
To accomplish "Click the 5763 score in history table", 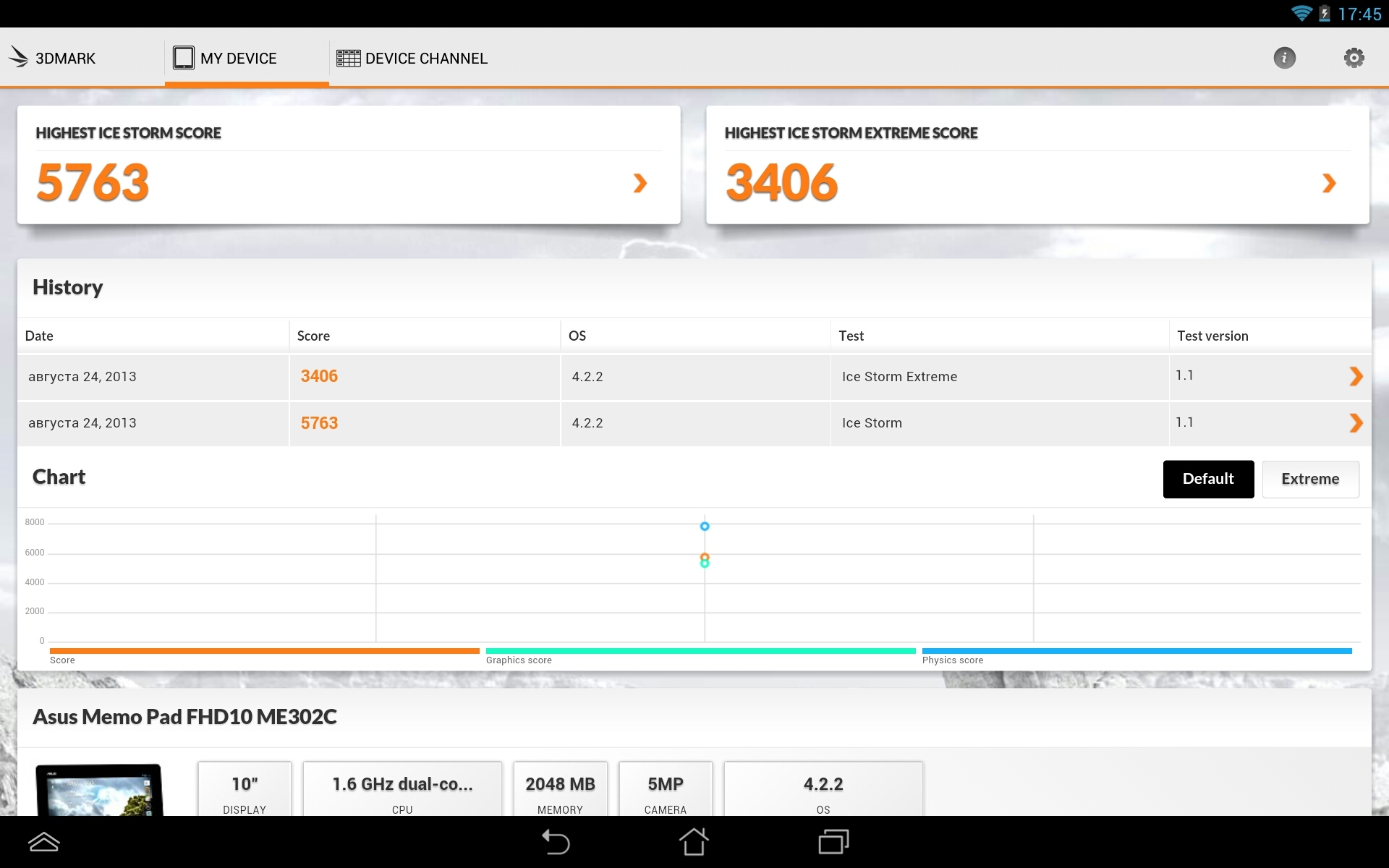I will click(319, 423).
